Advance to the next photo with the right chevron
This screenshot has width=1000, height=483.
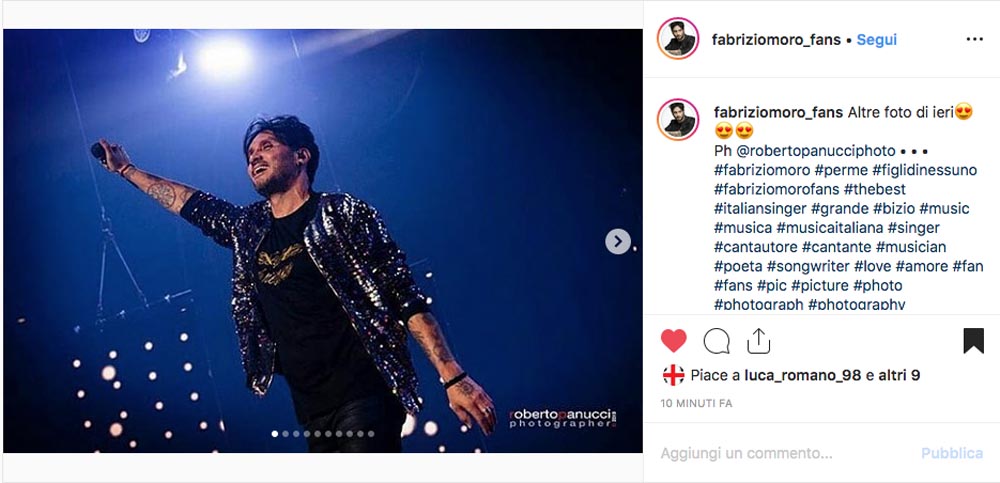pos(617,241)
